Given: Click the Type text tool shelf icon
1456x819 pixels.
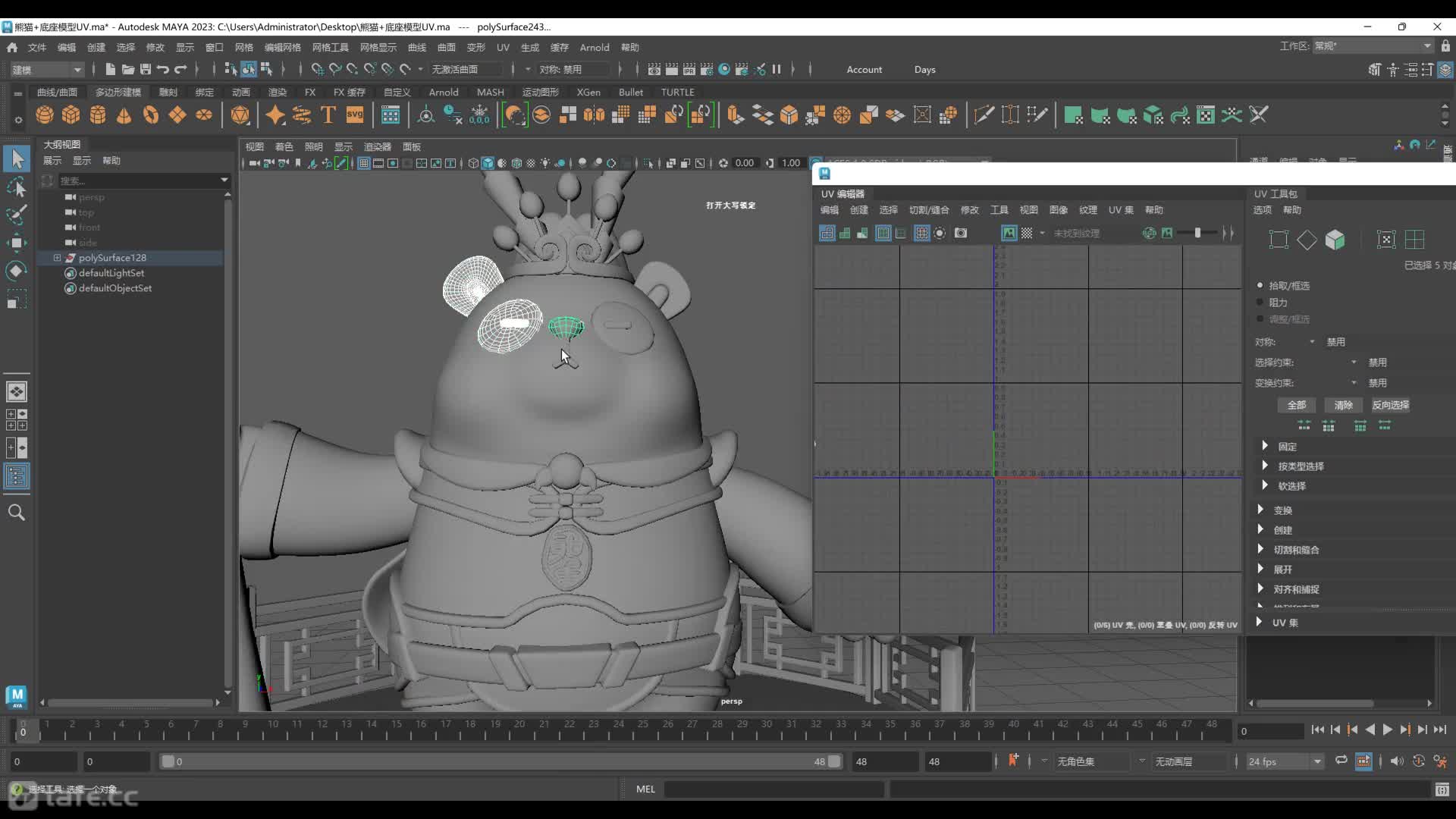Looking at the screenshot, I should click(328, 115).
